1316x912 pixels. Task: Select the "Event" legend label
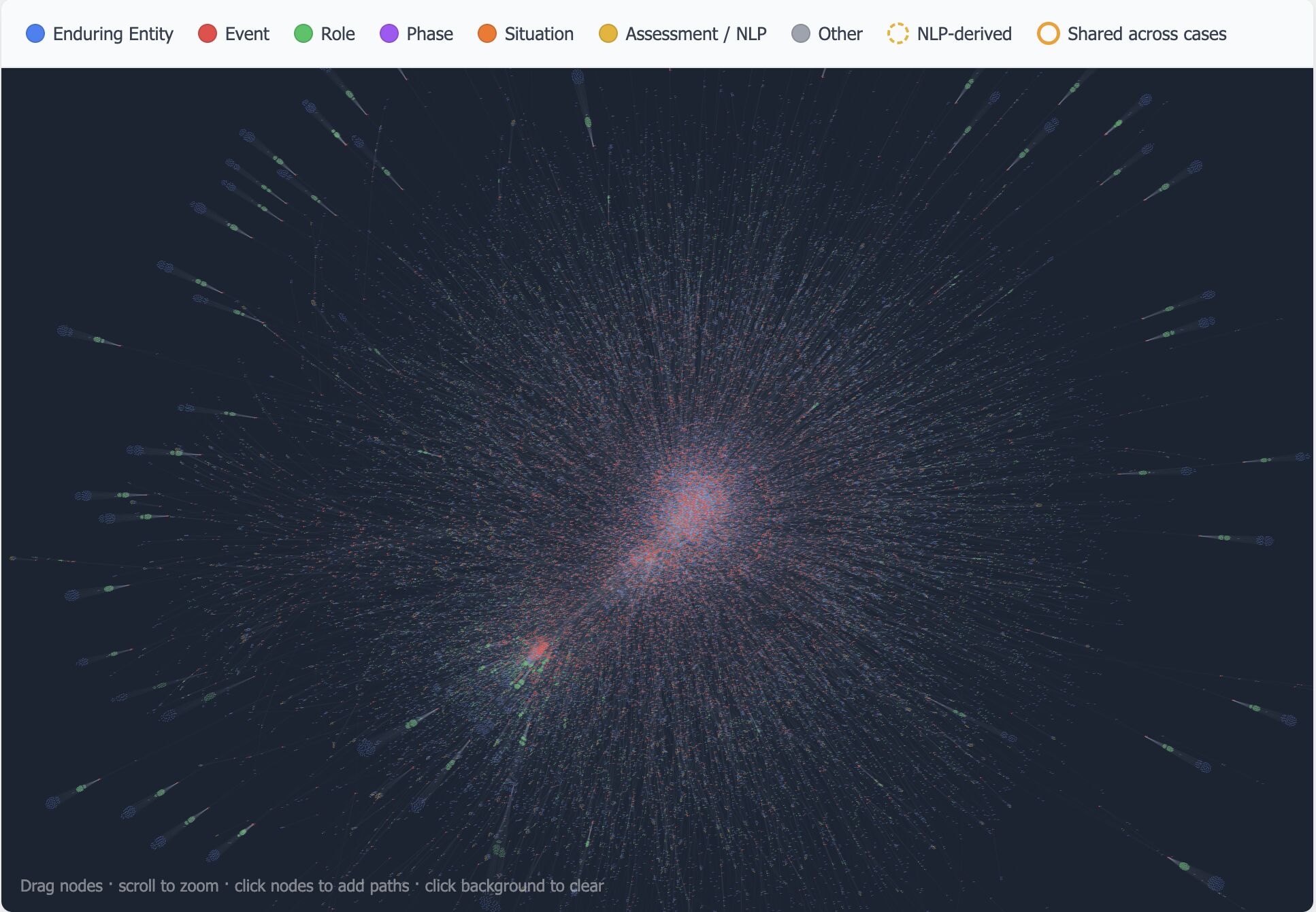(247, 34)
